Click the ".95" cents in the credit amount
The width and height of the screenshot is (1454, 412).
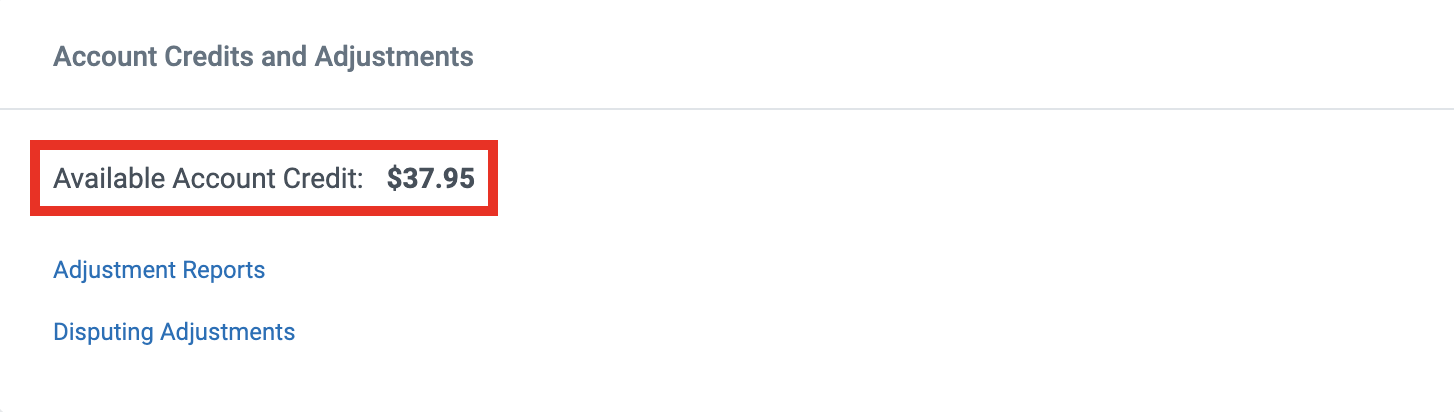pyautogui.click(x=455, y=179)
